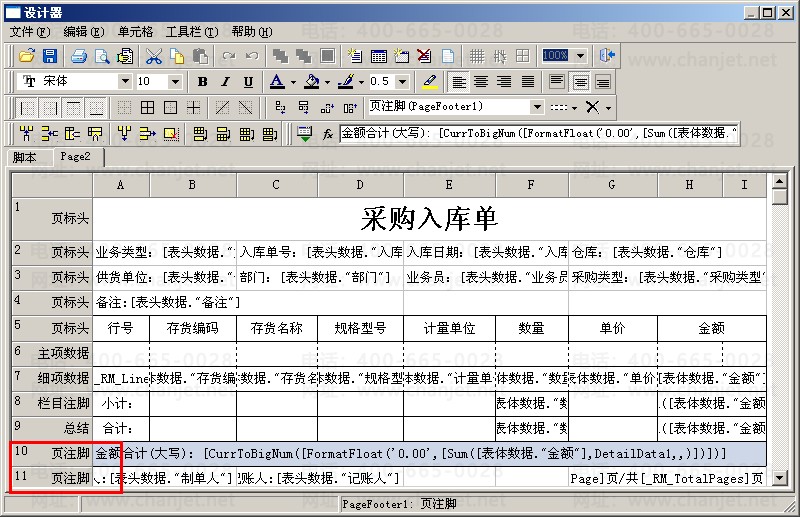The height and width of the screenshot is (517, 800).
Task: Toggle italic formatting
Action: pos(225,81)
